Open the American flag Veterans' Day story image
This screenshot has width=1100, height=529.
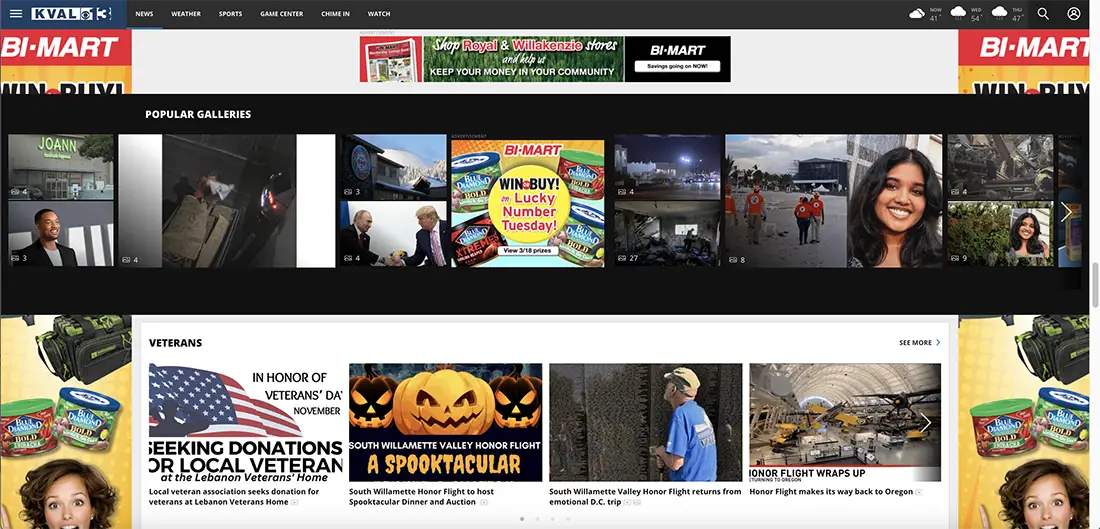[x=246, y=422]
